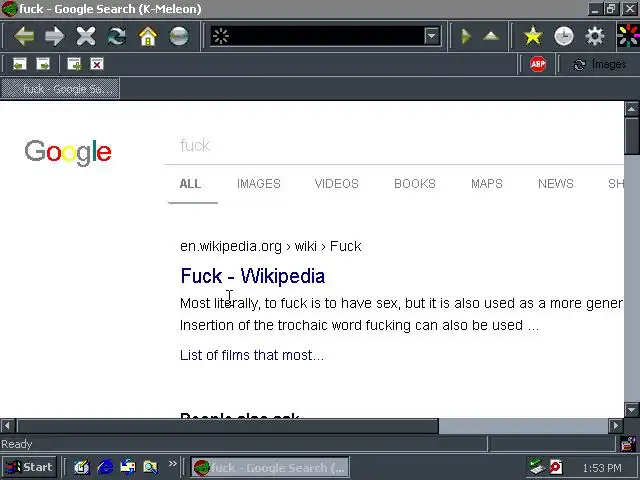640x480 pixels.
Task: Stop page loading with X icon
Action: click(x=86, y=36)
